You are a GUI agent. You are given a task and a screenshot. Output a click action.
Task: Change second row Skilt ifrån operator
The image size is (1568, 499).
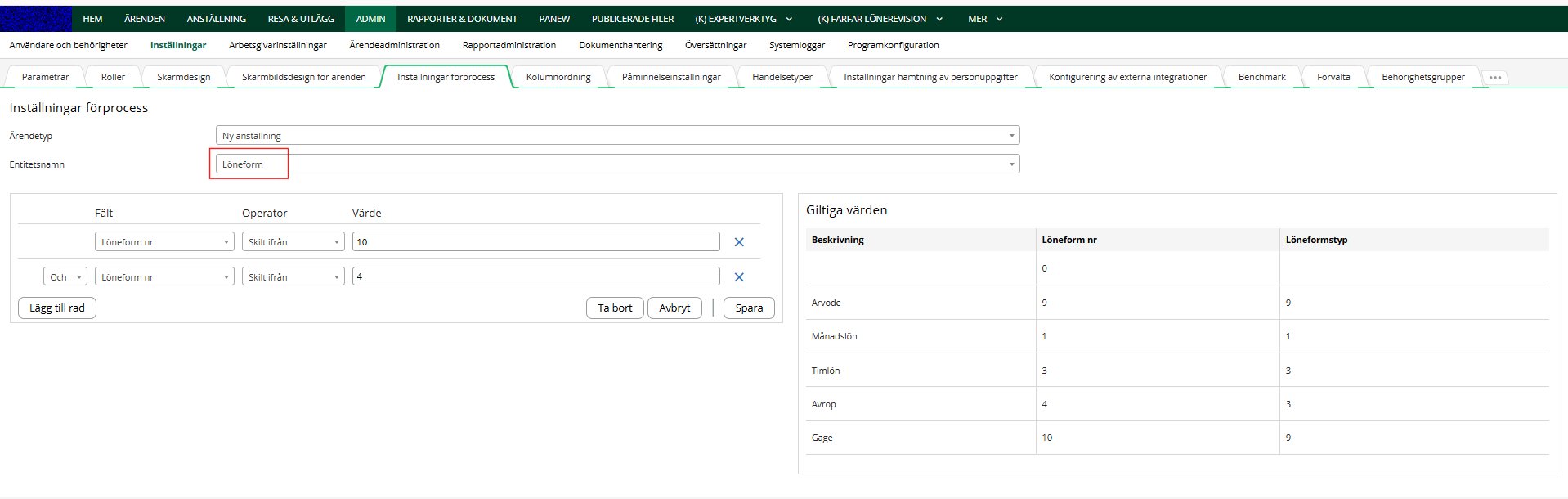click(293, 277)
